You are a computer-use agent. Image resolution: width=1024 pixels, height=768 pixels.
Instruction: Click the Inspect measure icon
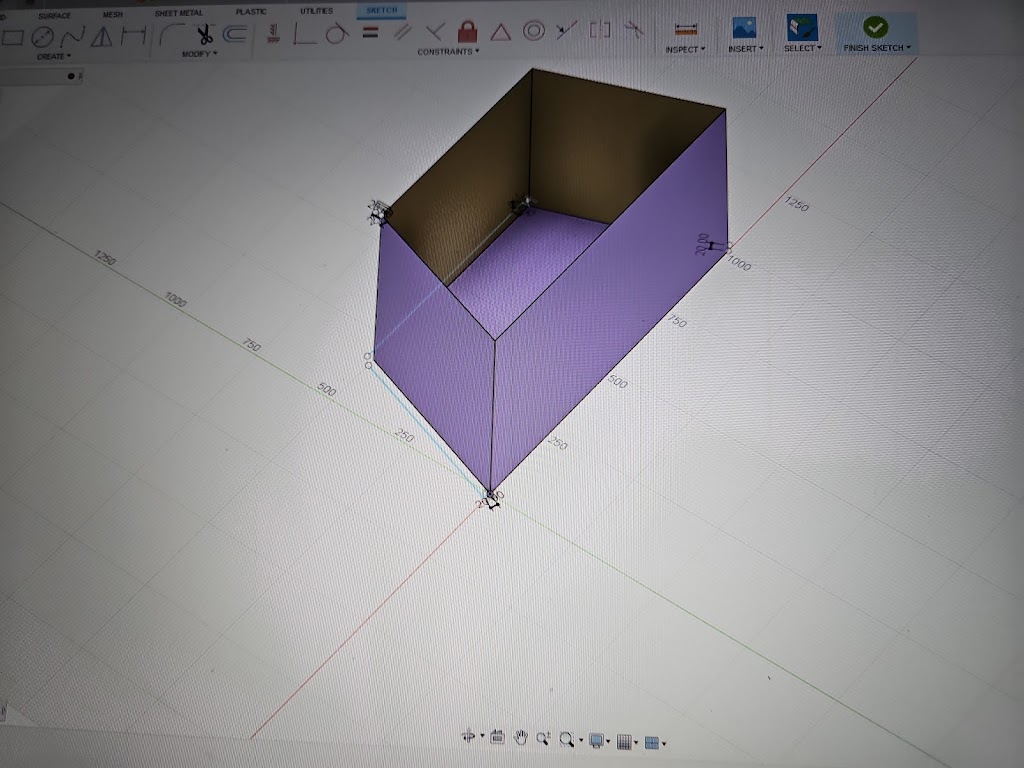[686, 29]
